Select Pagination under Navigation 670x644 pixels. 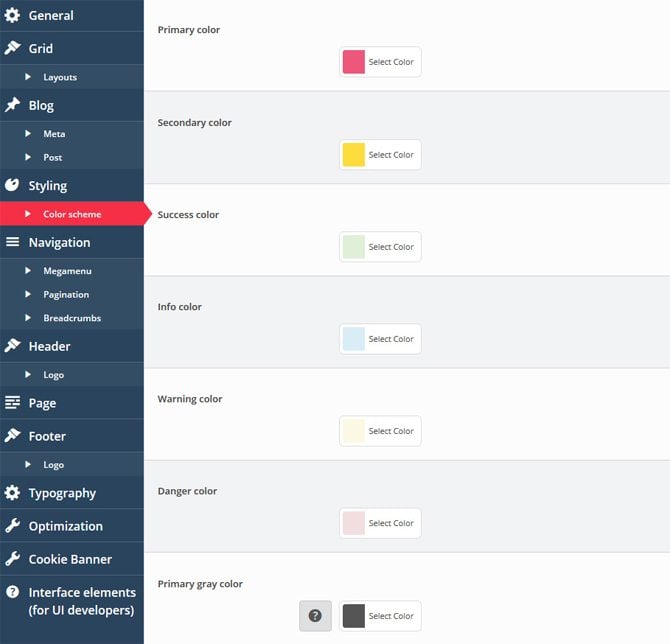[x=66, y=295]
